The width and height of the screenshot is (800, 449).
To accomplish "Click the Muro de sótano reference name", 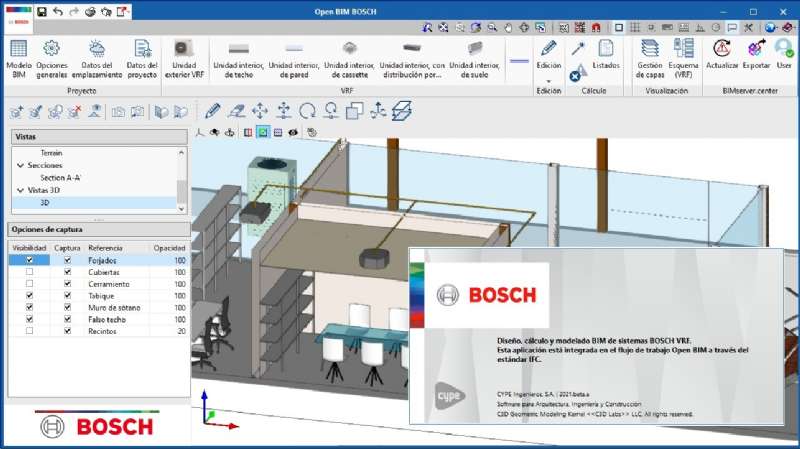I will (x=114, y=308).
